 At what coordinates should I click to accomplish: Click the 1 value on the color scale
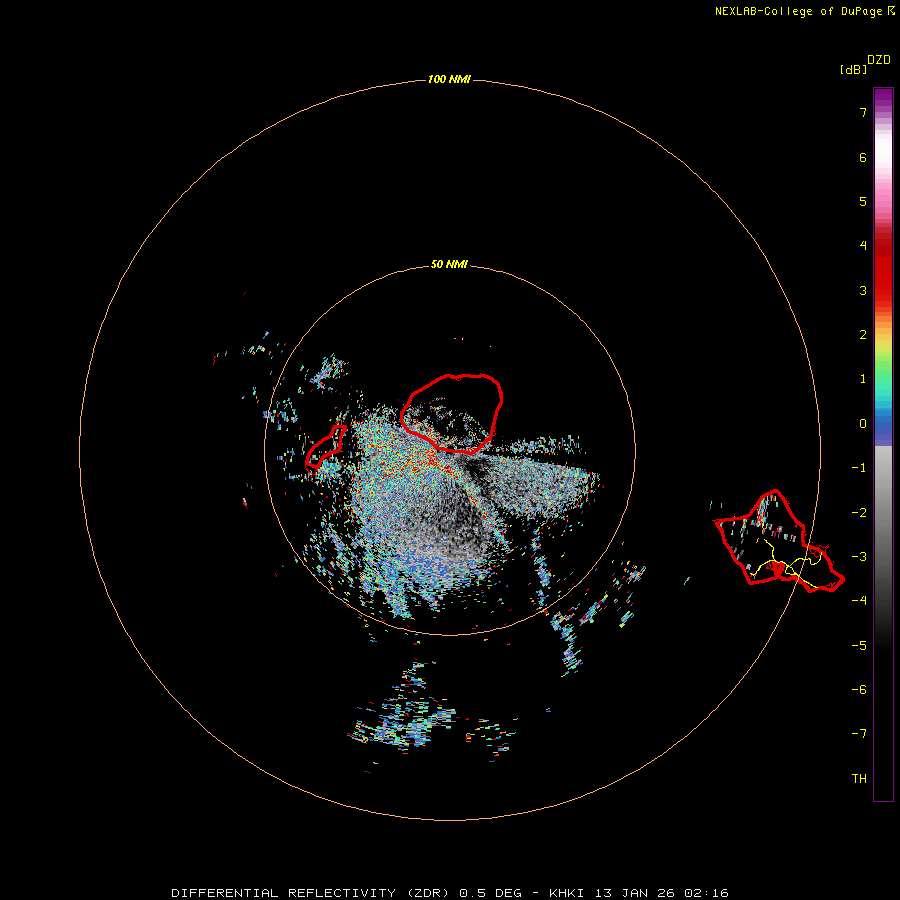[x=863, y=379]
